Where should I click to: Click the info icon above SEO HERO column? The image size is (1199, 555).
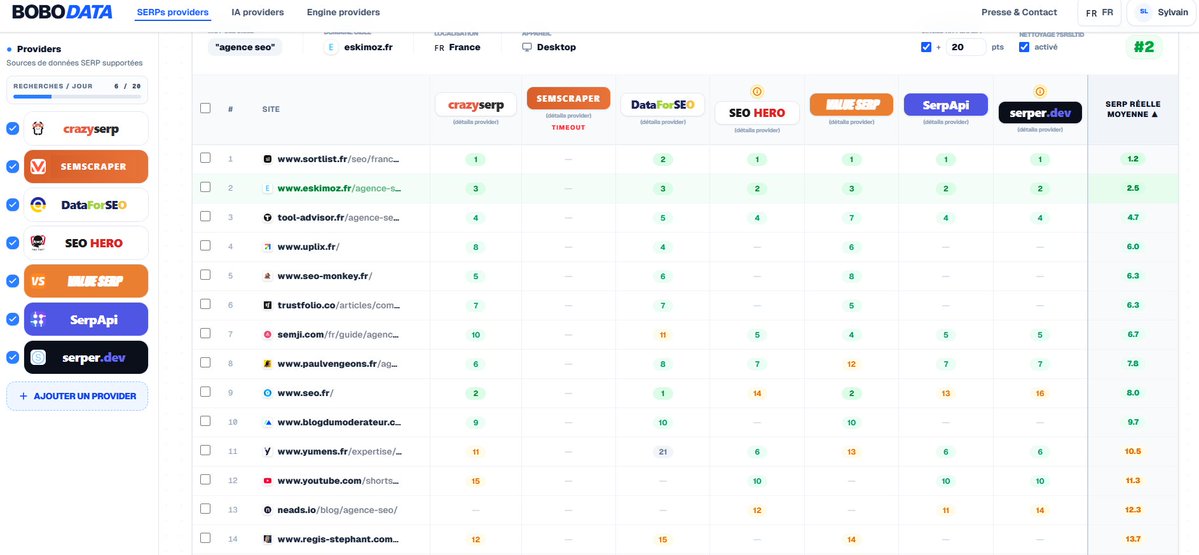tap(757, 92)
